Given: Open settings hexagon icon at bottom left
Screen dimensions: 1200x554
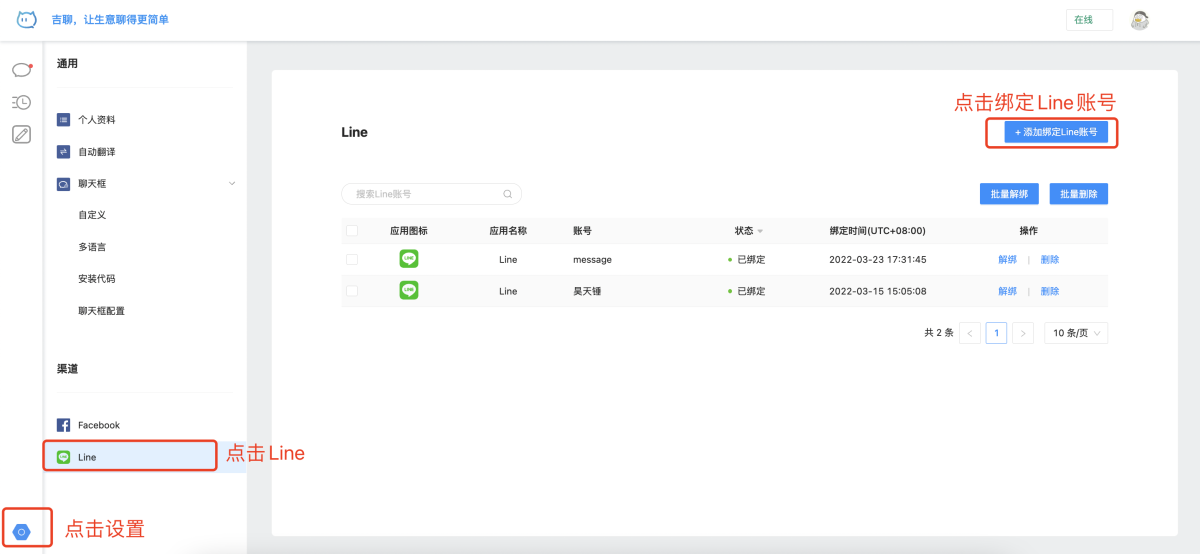Looking at the screenshot, I should [x=22, y=532].
